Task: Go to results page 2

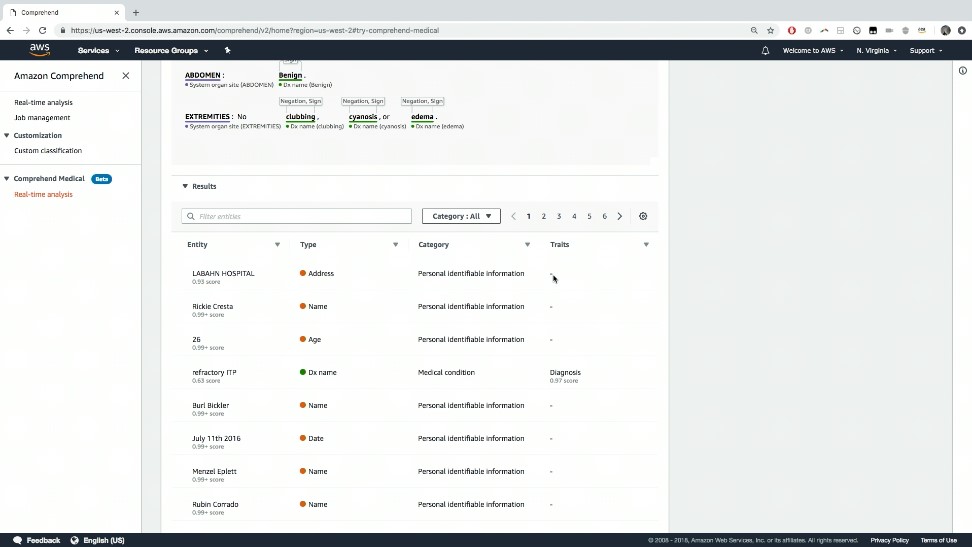Action: [544, 216]
